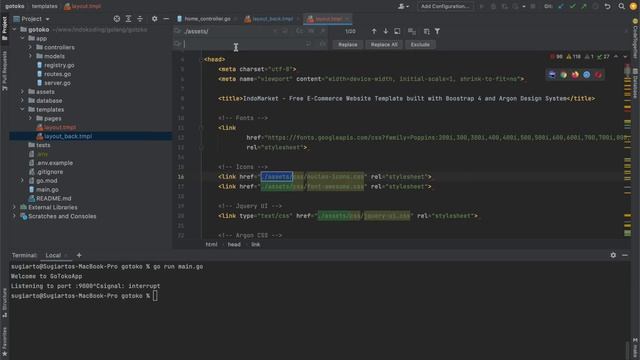Open in Safari browser icon in editor
The width and height of the screenshot is (640, 360).
click(587, 75)
